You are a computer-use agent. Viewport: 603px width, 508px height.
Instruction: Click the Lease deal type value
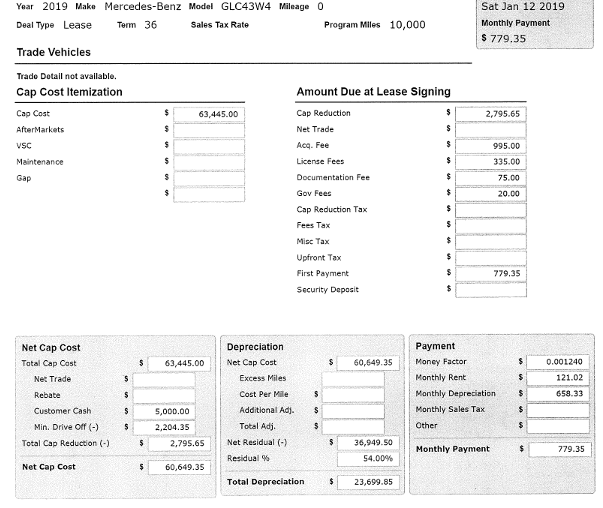coord(77,25)
